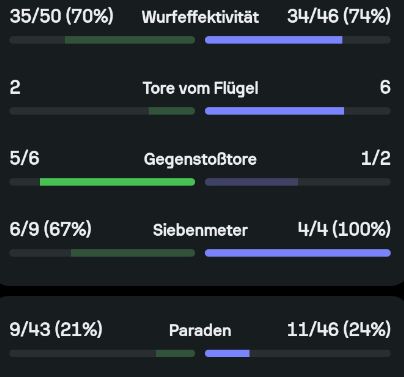
Task: Select the 4/4 (100%) value
Action: pyautogui.click(x=344, y=229)
